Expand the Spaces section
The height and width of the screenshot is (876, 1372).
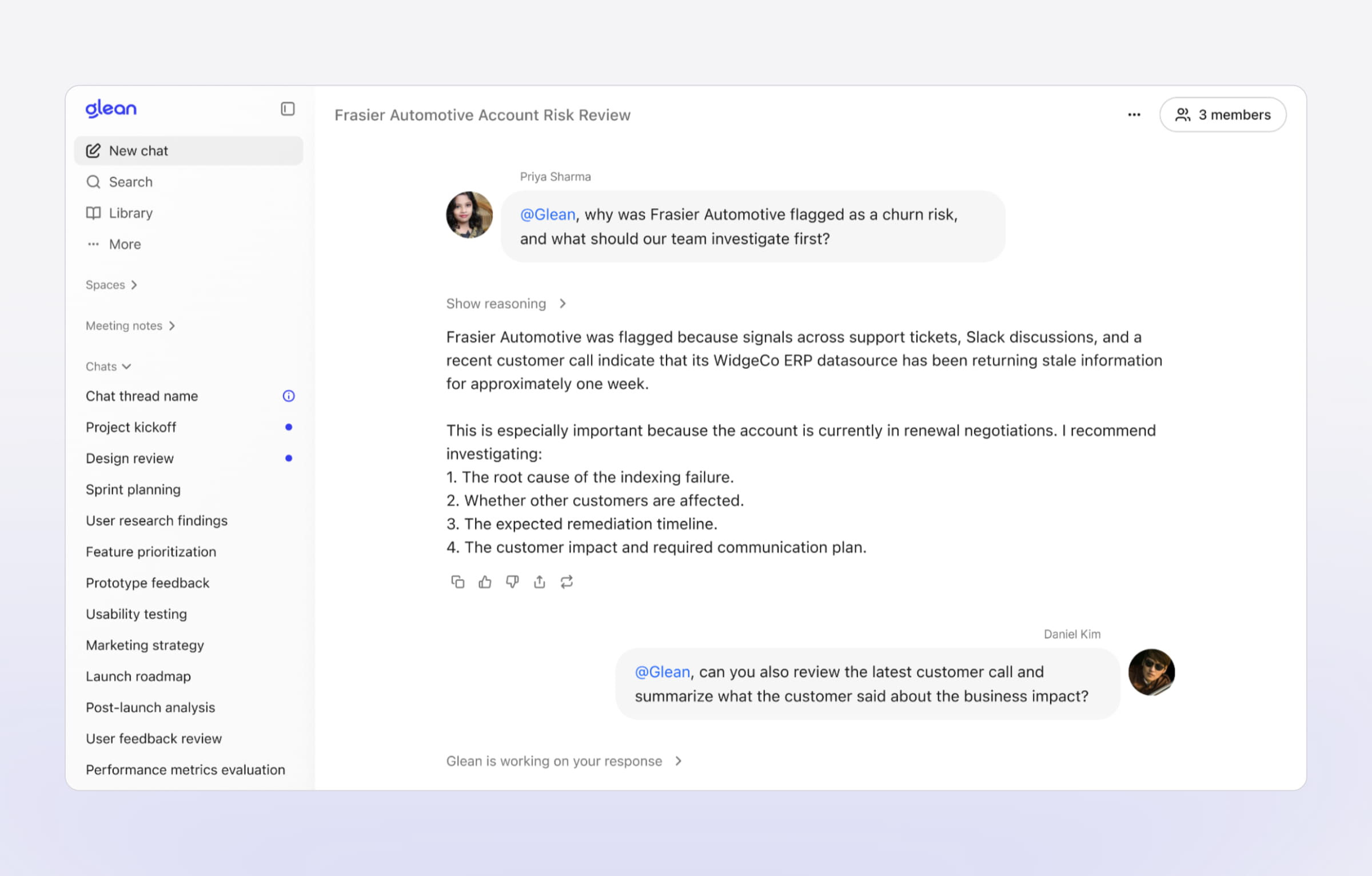coord(111,285)
